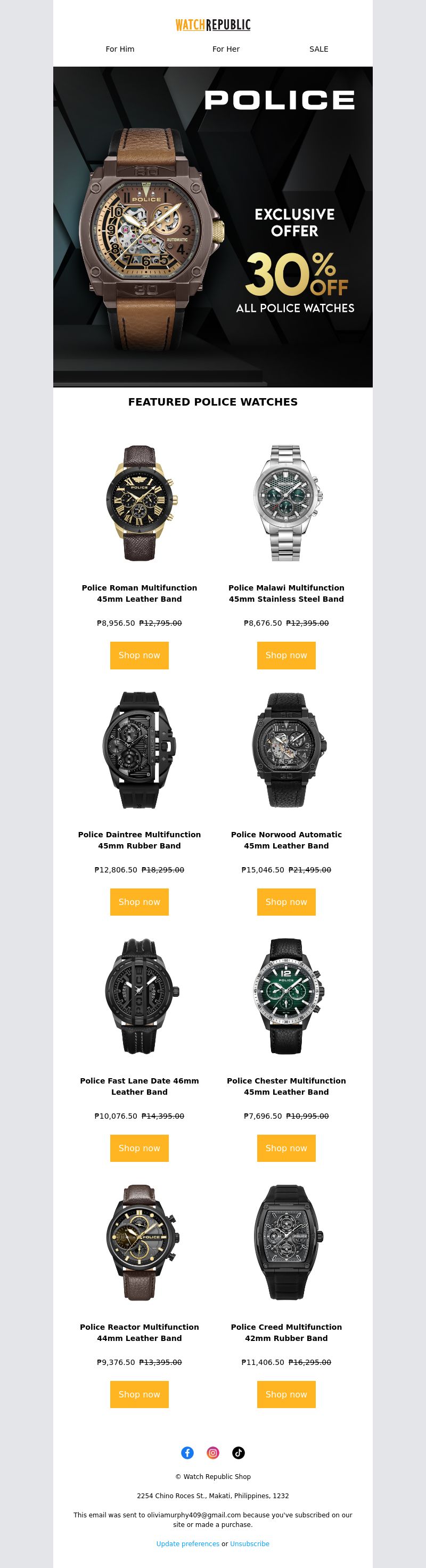Open the For Him menu link

[x=120, y=50]
